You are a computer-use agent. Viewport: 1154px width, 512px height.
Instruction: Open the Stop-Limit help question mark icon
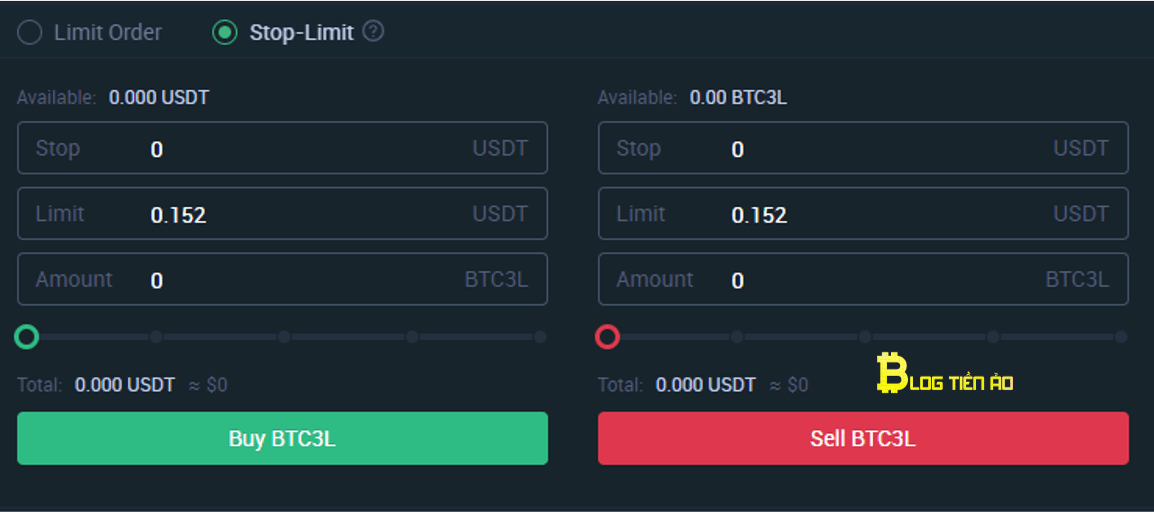[374, 32]
